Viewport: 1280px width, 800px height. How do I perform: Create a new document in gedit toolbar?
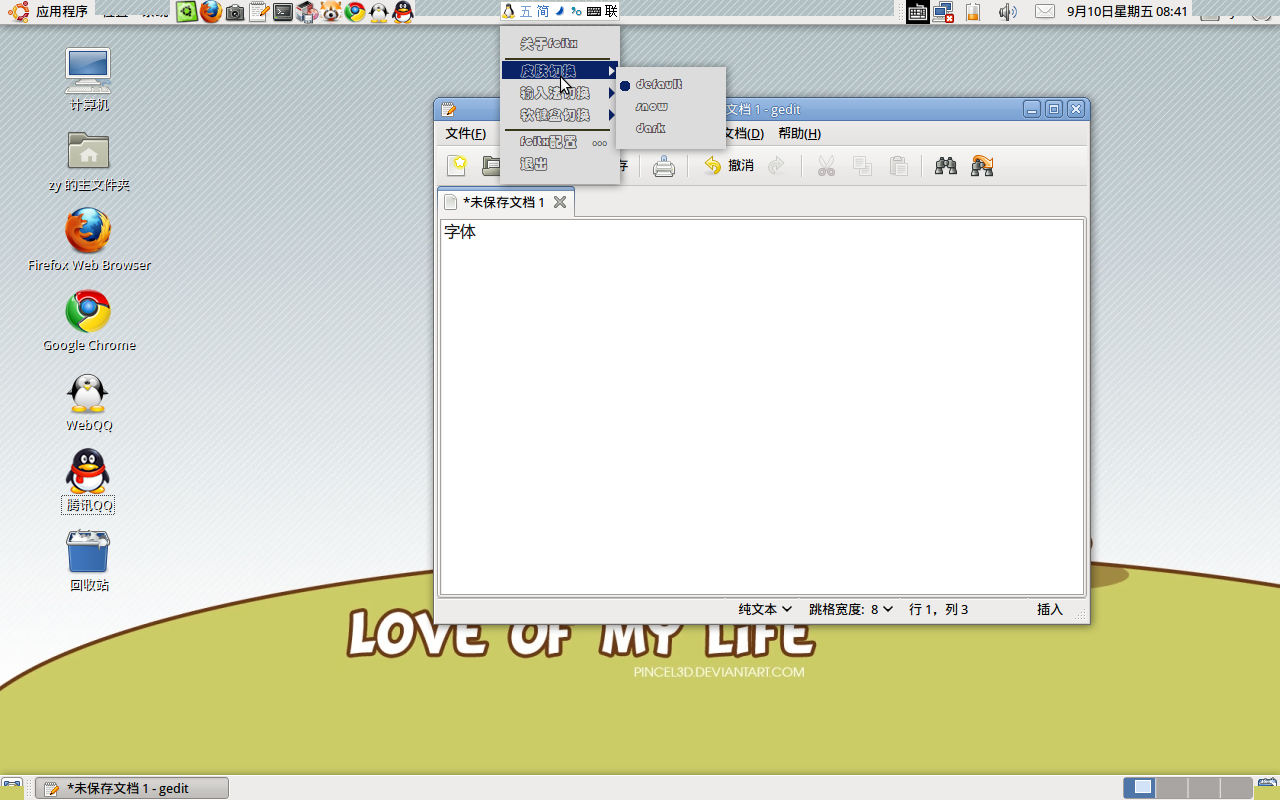pyautogui.click(x=457, y=166)
